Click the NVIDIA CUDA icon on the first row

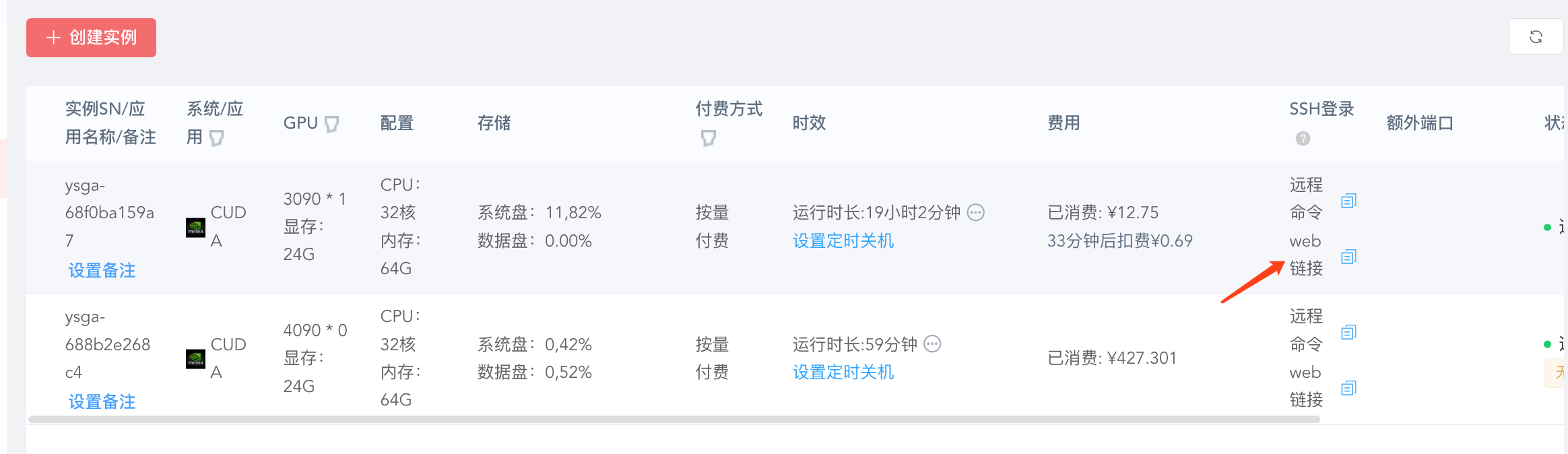(196, 228)
